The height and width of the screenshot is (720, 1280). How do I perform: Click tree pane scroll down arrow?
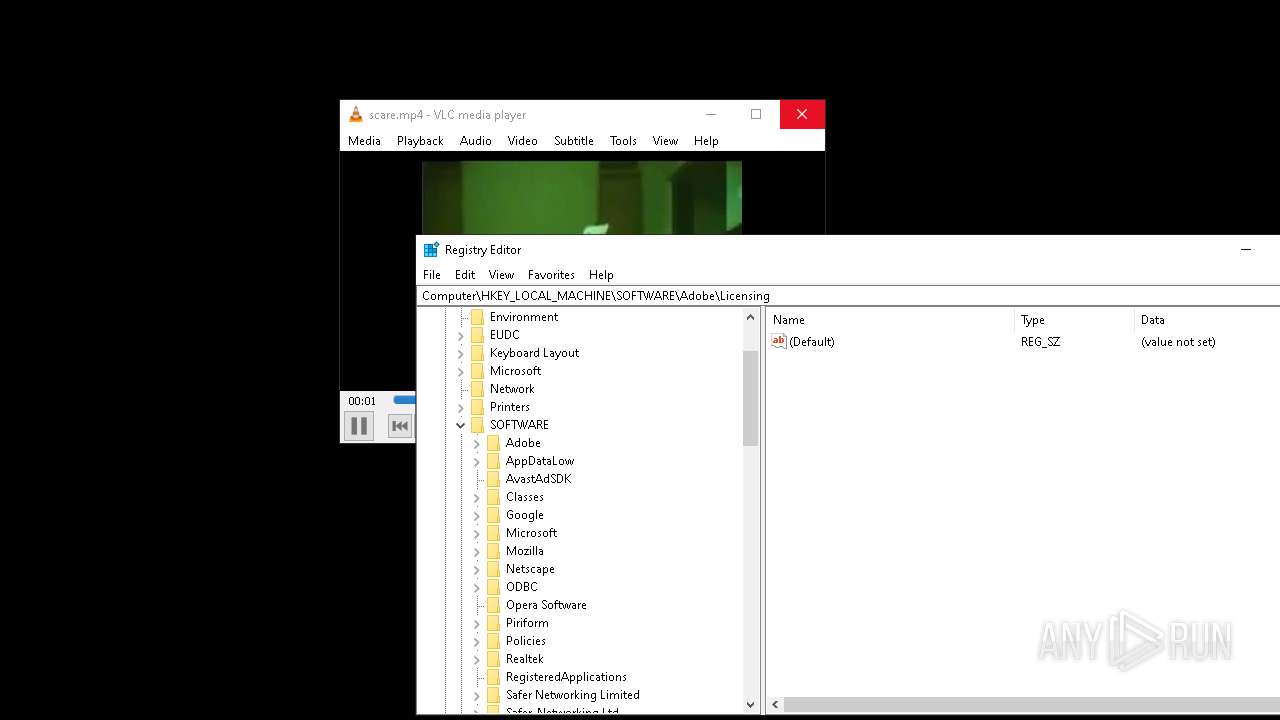pos(750,705)
